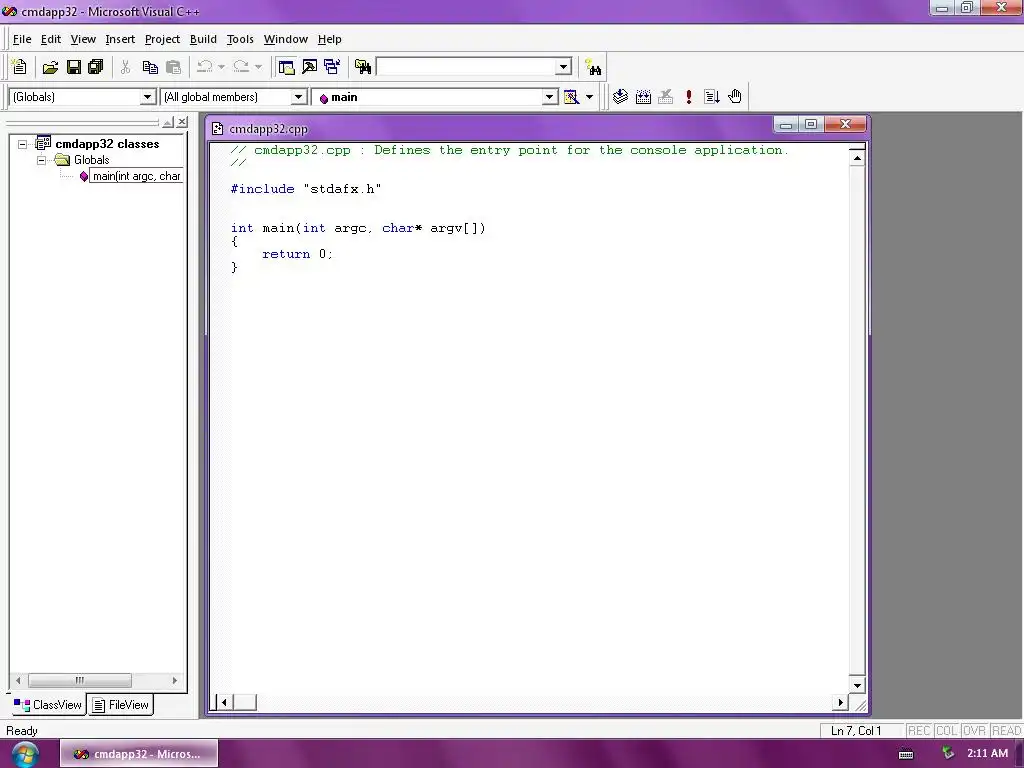Open the (Globals) class dropdown
This screenshot has height=768, width=1024.
(x=148, y=97)
